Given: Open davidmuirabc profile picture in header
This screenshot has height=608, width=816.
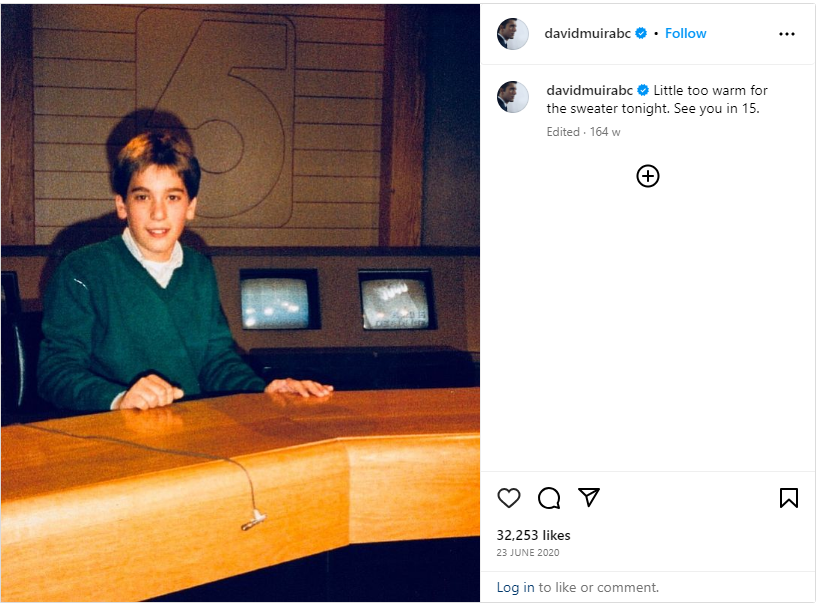Looking at the screenshot, I should (513, 34).
